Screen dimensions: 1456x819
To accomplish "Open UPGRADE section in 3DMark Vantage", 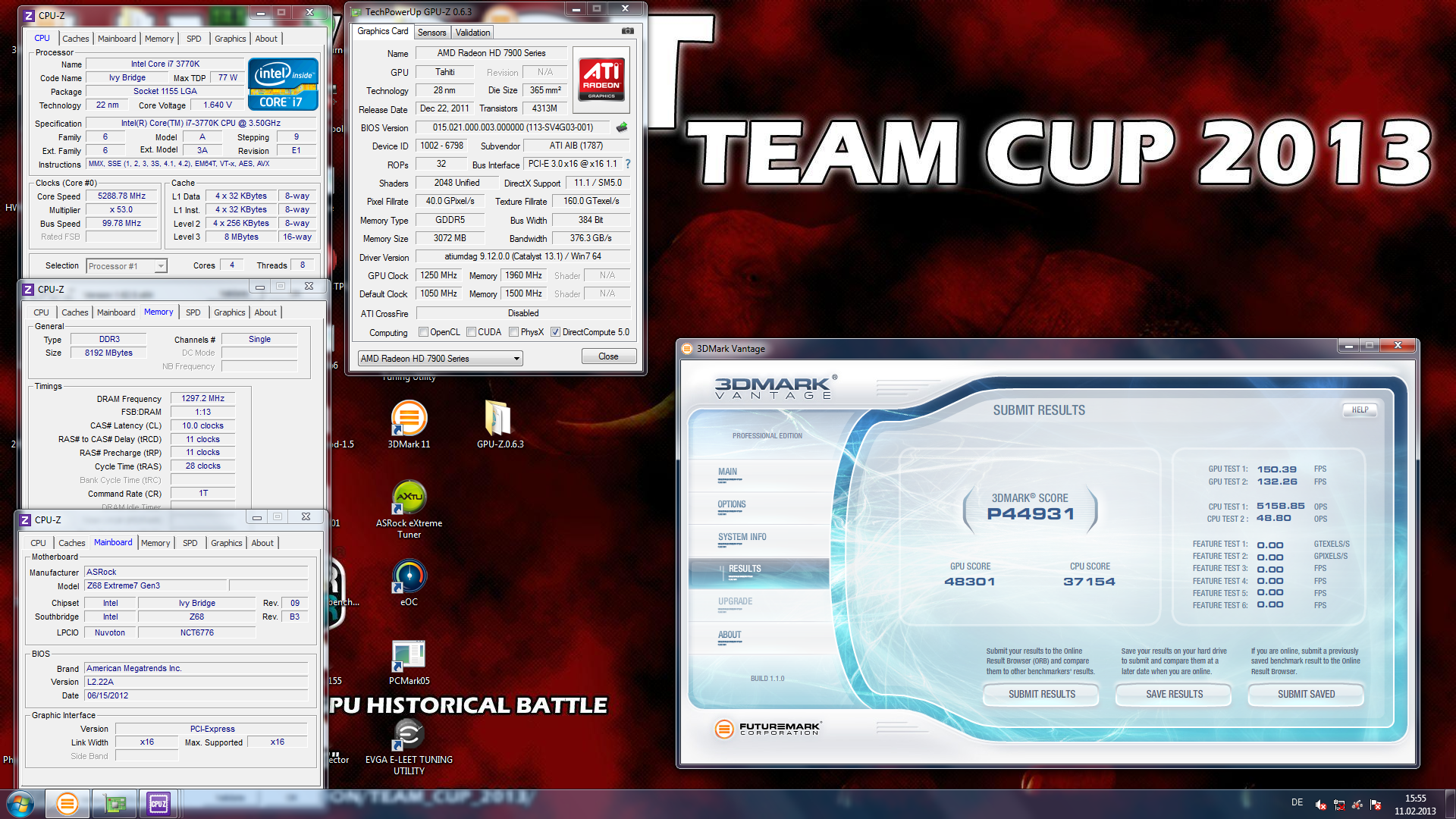I will (x=758, y=604).
